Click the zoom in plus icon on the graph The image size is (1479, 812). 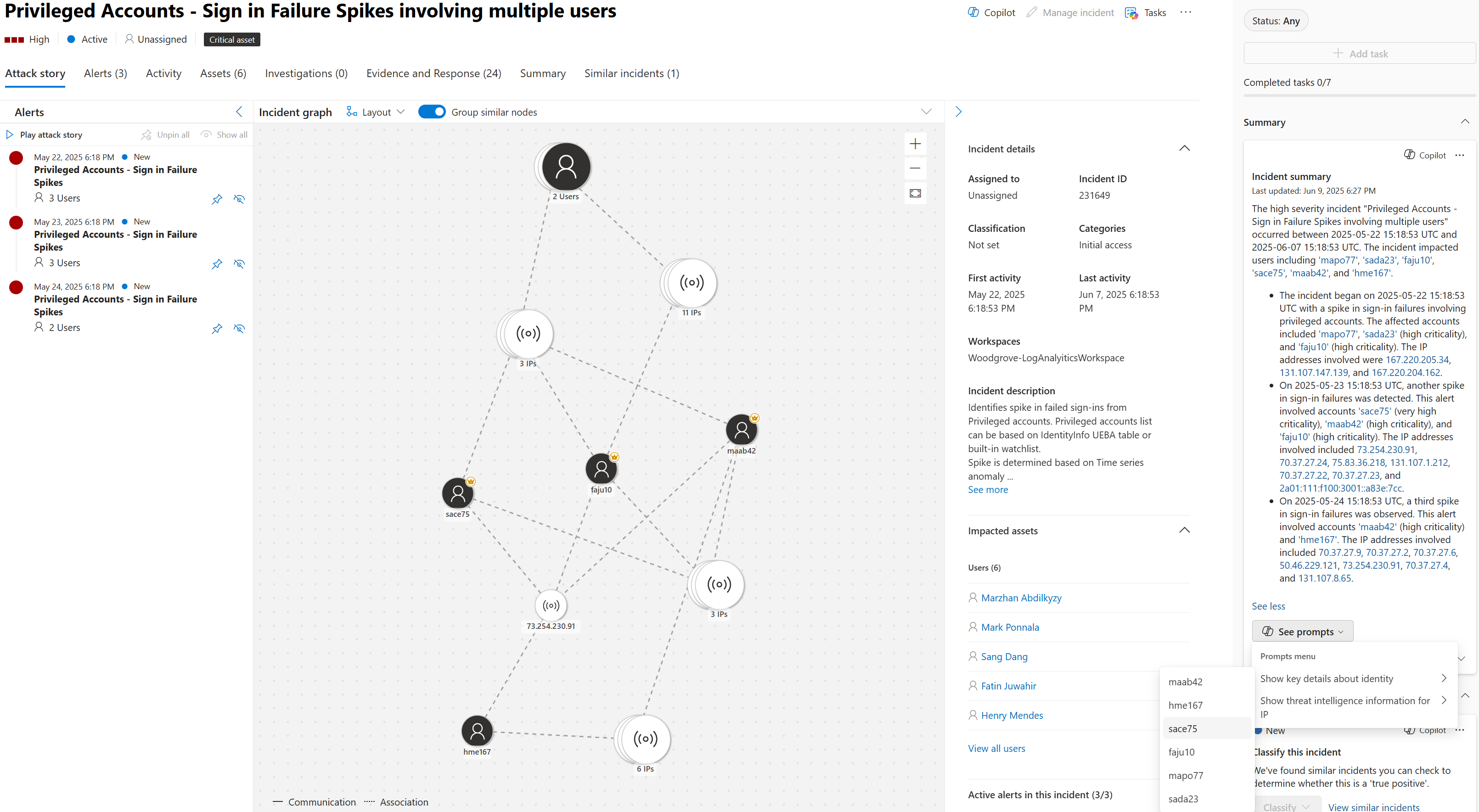pos(915,144)
